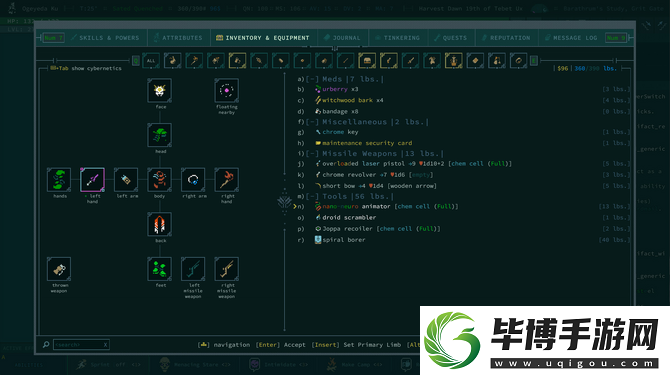Select the back equipment slot
Viewport: 670px width, 375px height.
coord(159,224)
